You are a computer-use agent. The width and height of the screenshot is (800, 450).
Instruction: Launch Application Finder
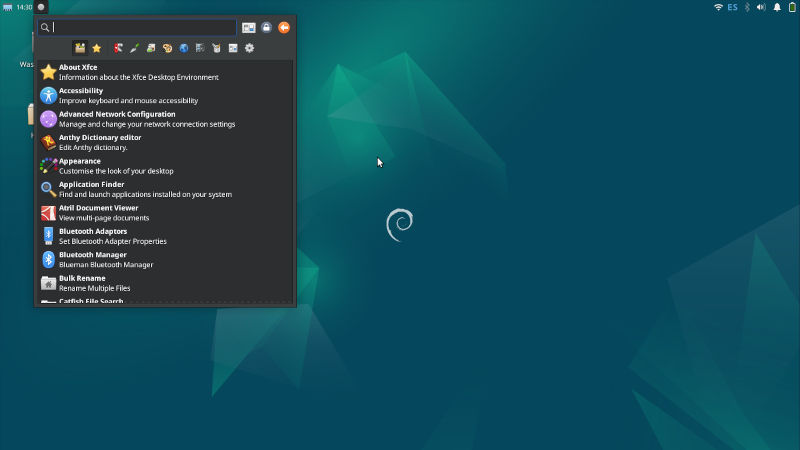click(165, 189)
